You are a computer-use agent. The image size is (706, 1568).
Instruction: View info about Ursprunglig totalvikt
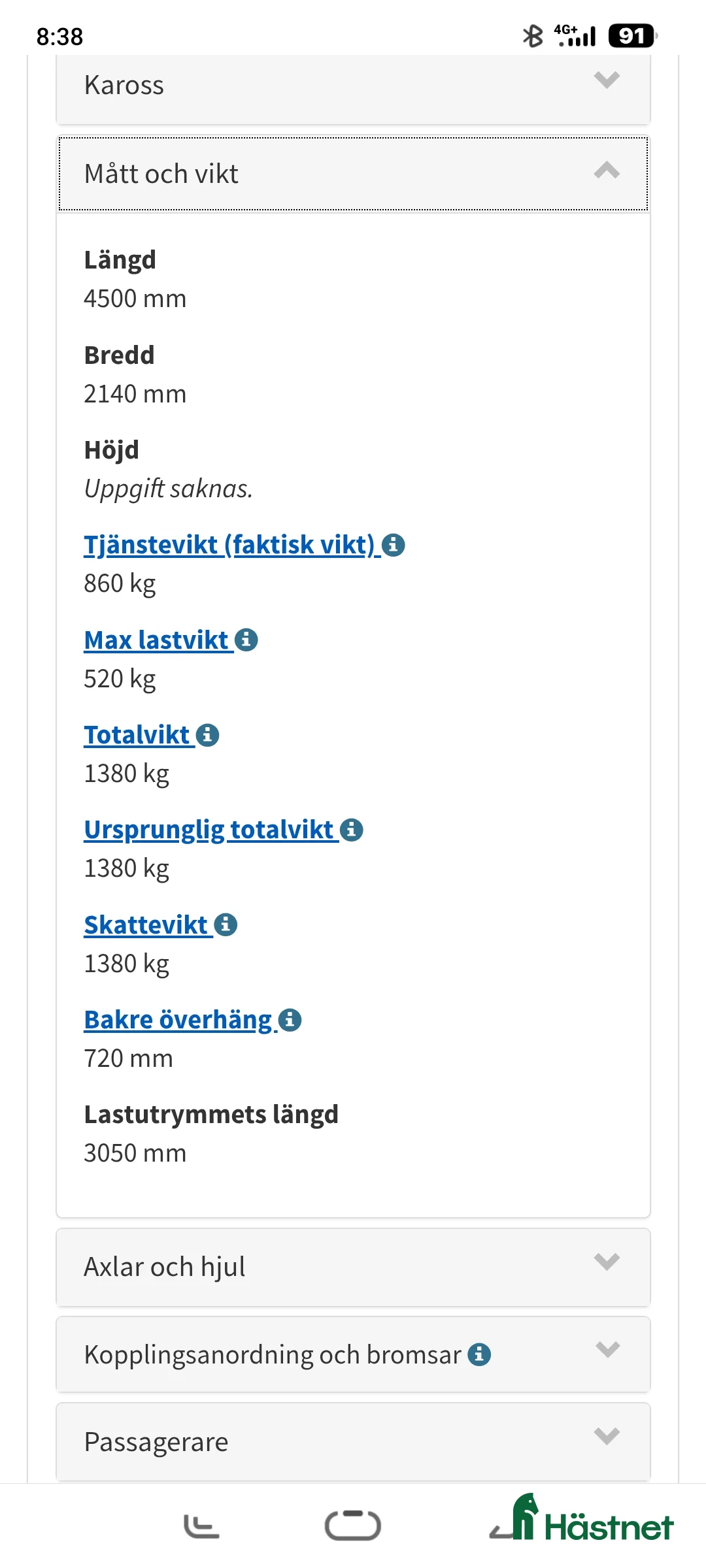(x=352, y=830)
